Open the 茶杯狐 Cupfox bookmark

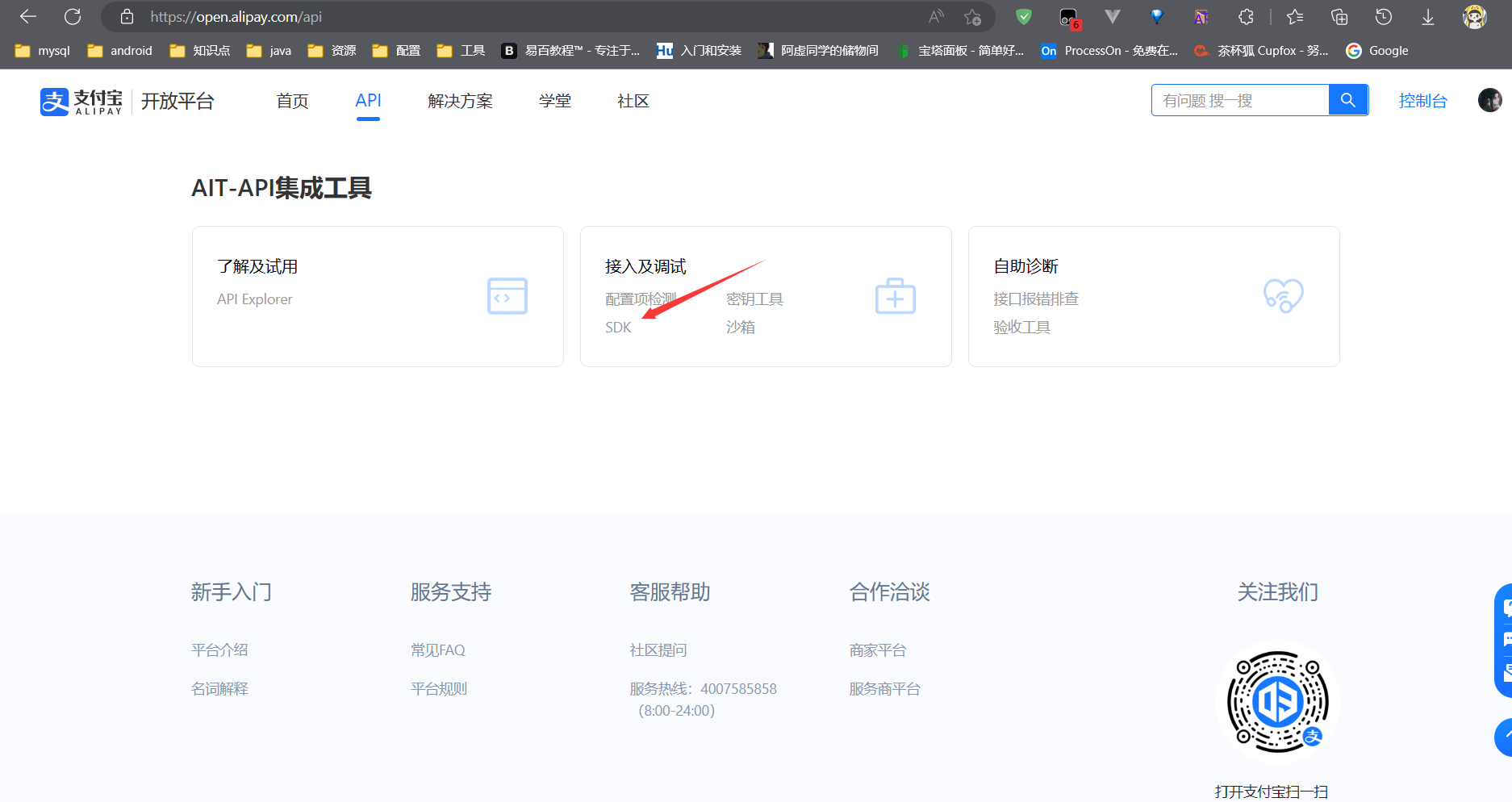[1261, 51]
